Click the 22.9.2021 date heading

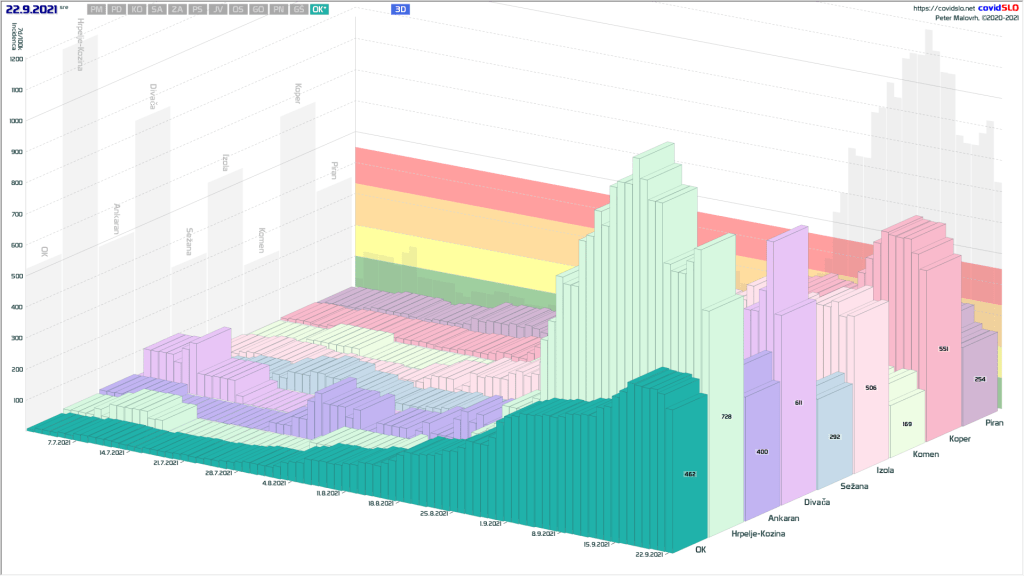tap(32, 10)
